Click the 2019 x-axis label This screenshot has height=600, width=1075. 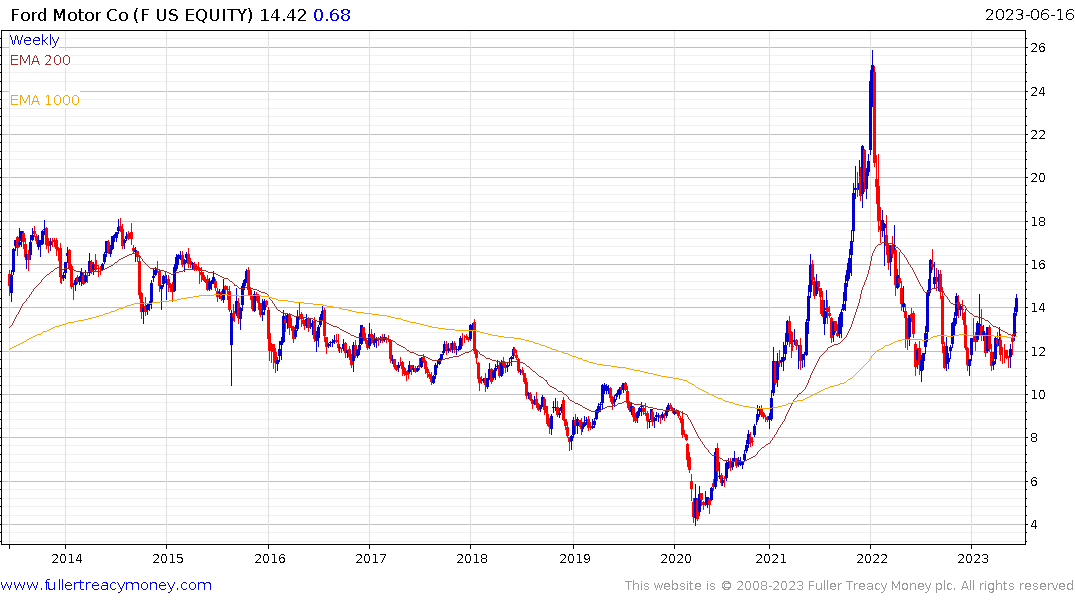[x=575, y=558]
